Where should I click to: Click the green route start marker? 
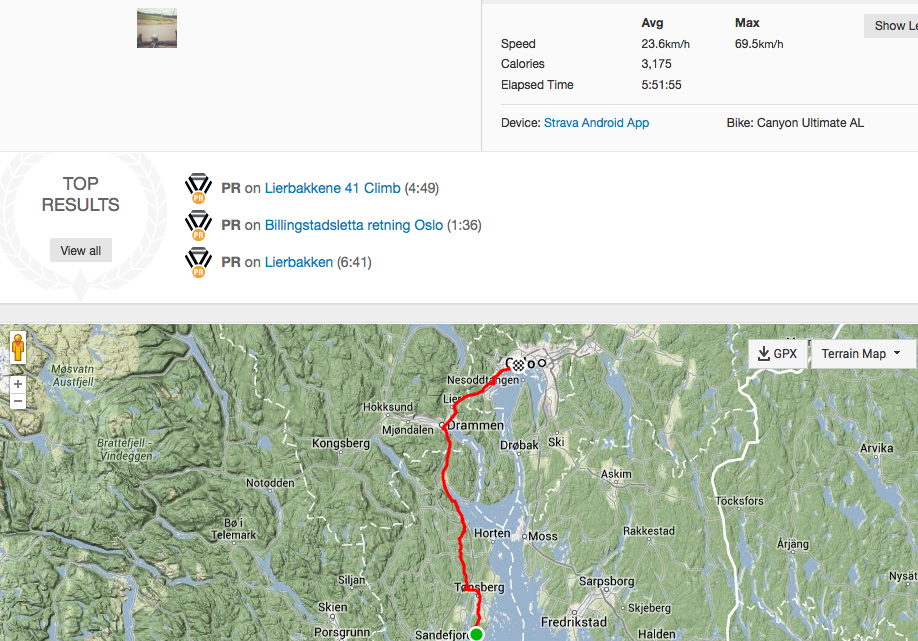[477, 634]
